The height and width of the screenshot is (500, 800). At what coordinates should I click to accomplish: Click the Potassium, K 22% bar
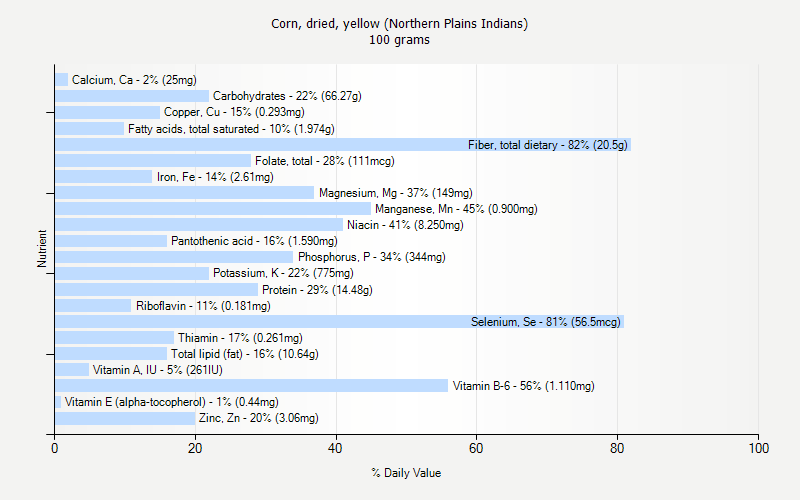coord(132,273)
